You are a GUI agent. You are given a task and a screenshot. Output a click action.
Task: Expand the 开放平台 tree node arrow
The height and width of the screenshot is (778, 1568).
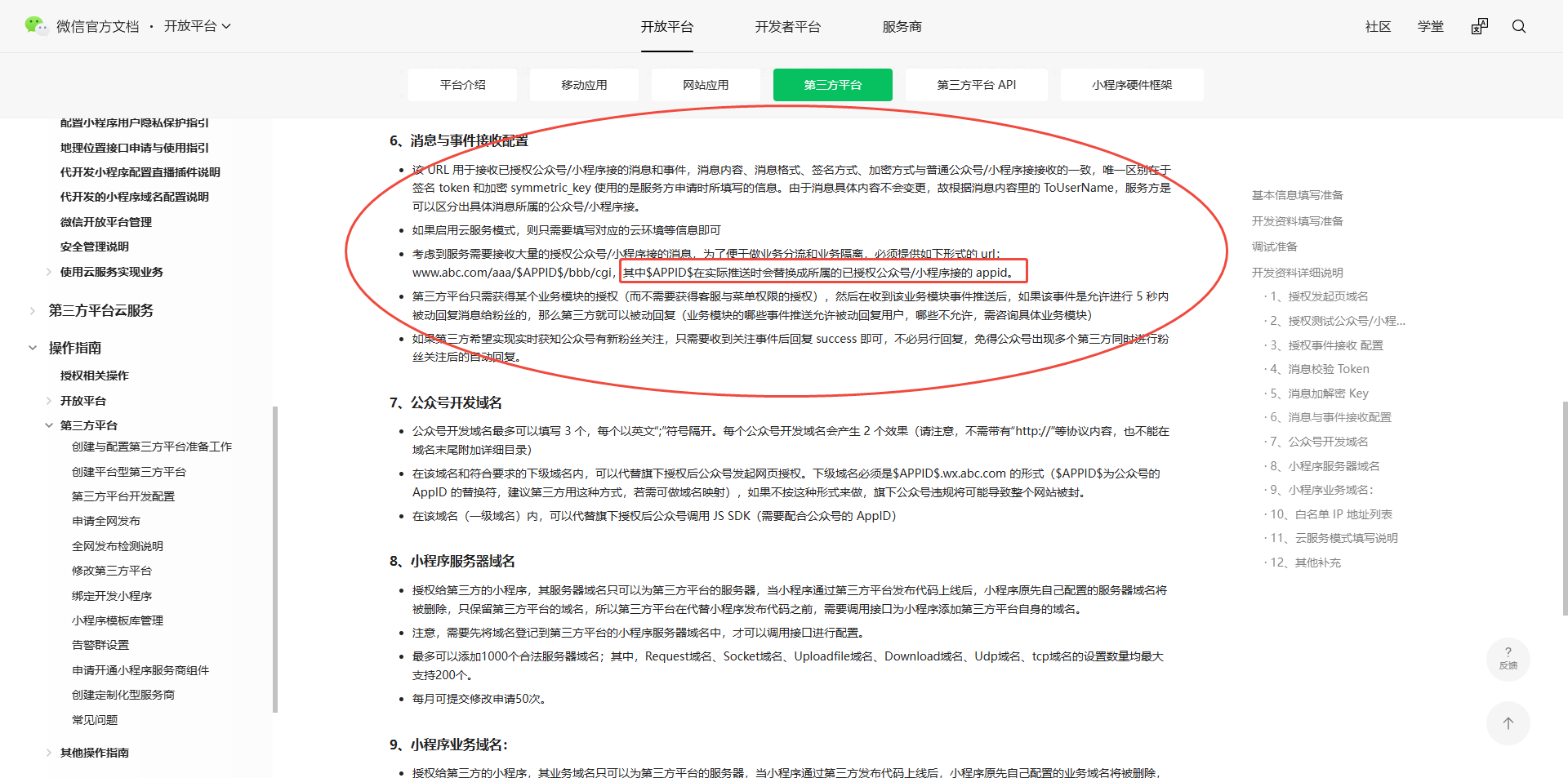point(49,401)
